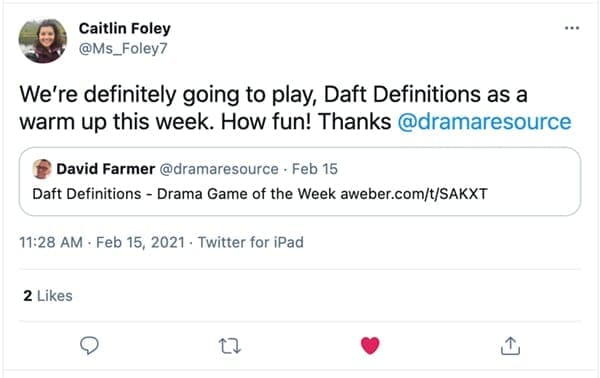Viewport: 600px width, 378px height.
Task: Open the David Farmer name in quote
Action: pyautogui.click(x=106, y=169)
